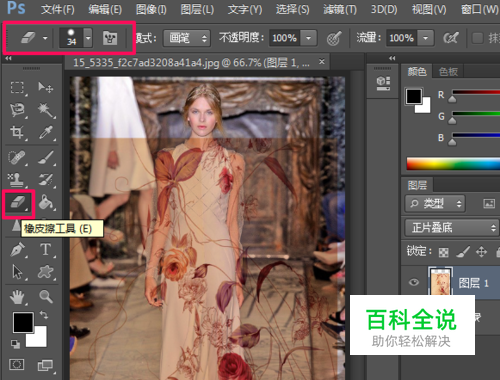Open the Select menu

(x=292, y=9)
